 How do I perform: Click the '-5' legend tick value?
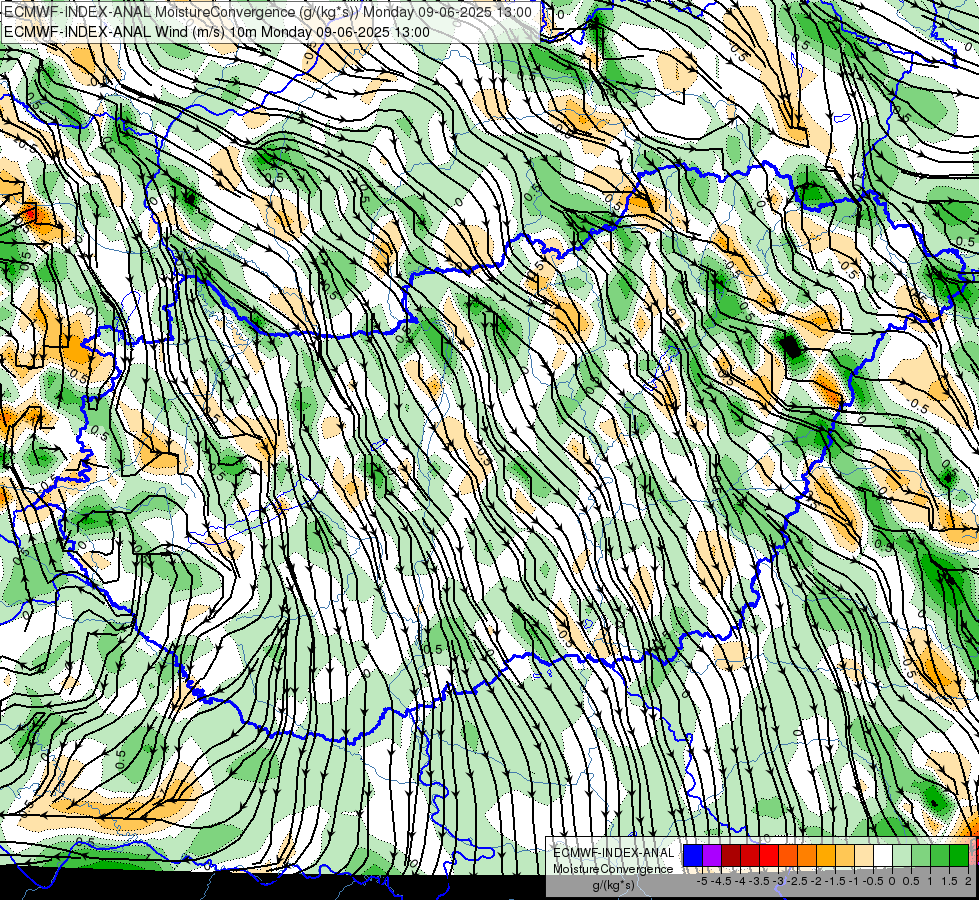pyautogui.click(x=702, y=881)
